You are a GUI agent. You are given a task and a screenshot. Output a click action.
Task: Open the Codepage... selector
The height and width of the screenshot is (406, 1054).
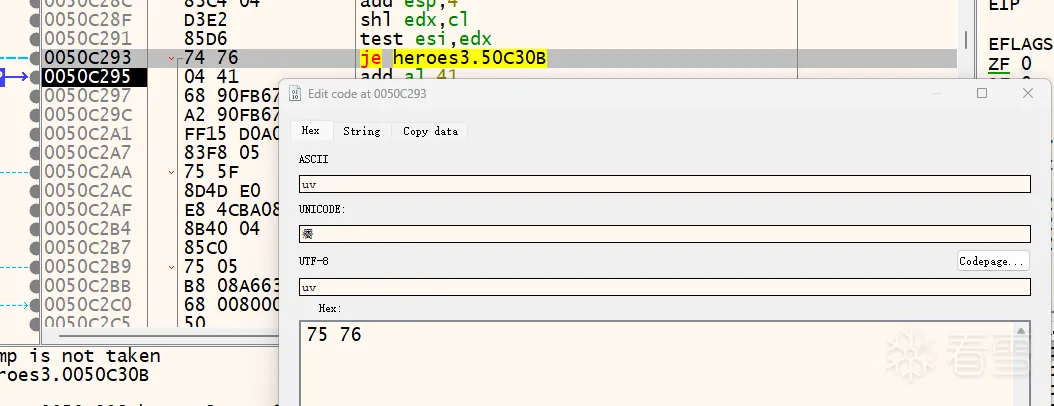[x=992, y=261]
